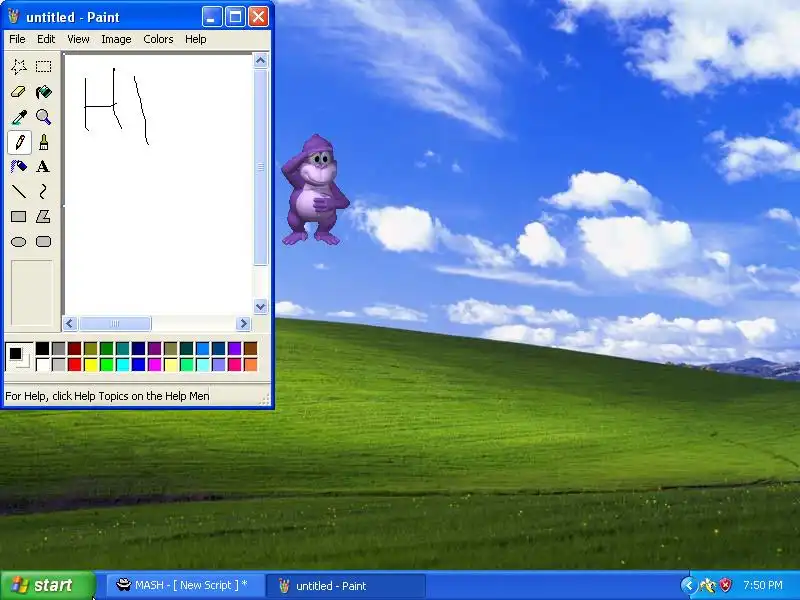The image size is (800, 600).
Task: Open the View menu
Action: (78, 39)
